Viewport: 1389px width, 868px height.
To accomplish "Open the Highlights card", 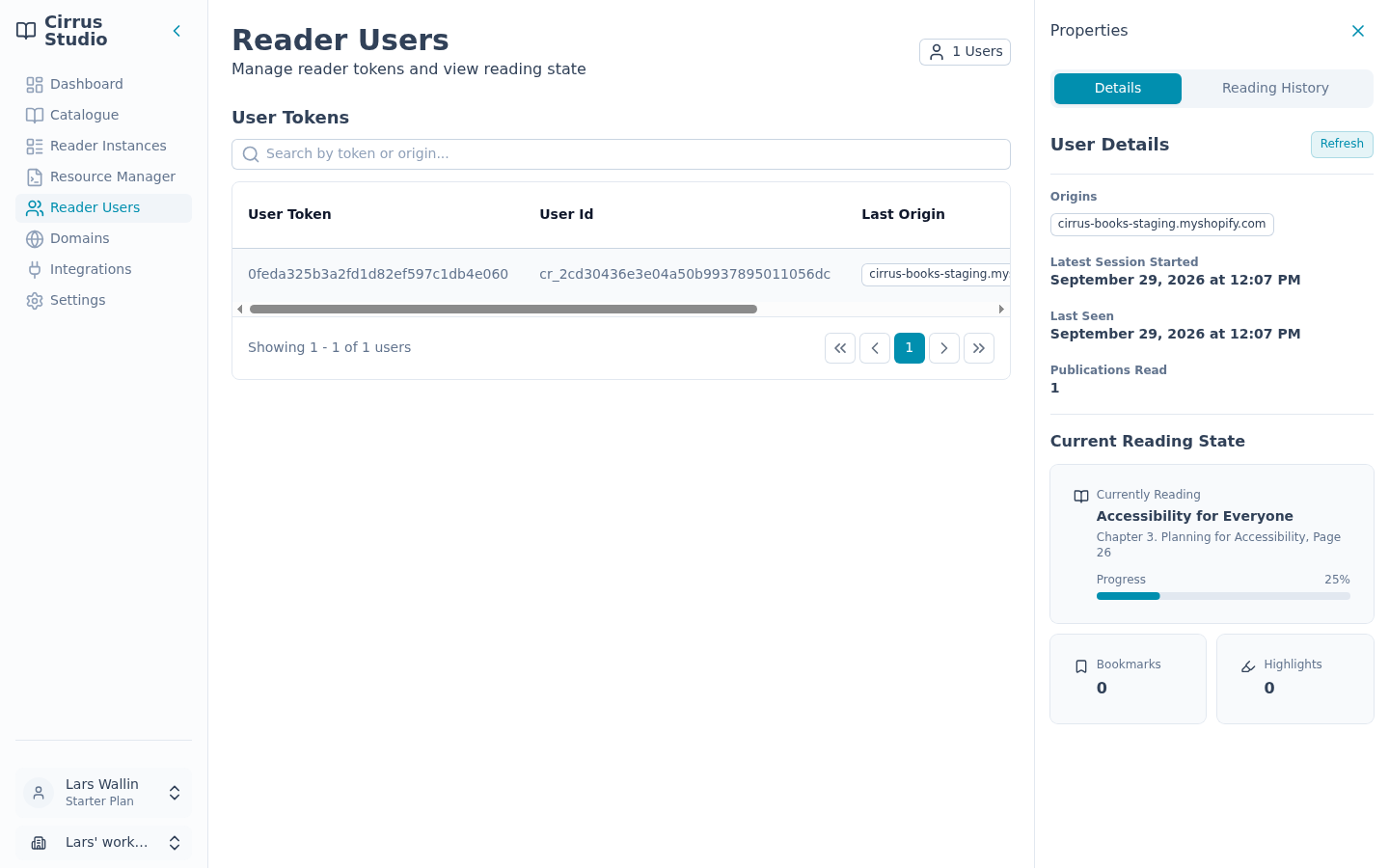I will click(x=1295, y=679).
